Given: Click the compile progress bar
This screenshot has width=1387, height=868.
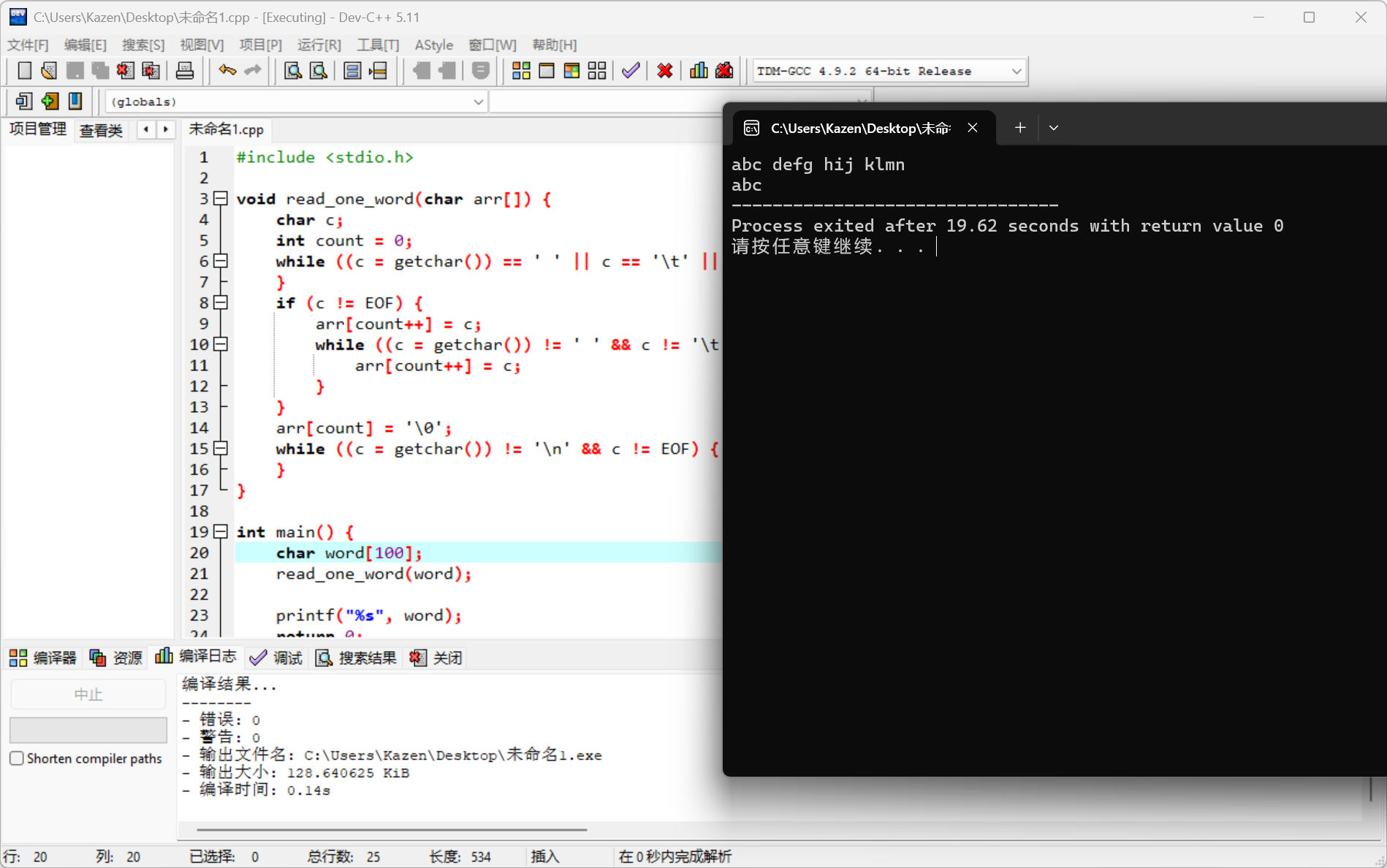Looking at the screenshot, I should pyautogui.click(x=88, y=730).
